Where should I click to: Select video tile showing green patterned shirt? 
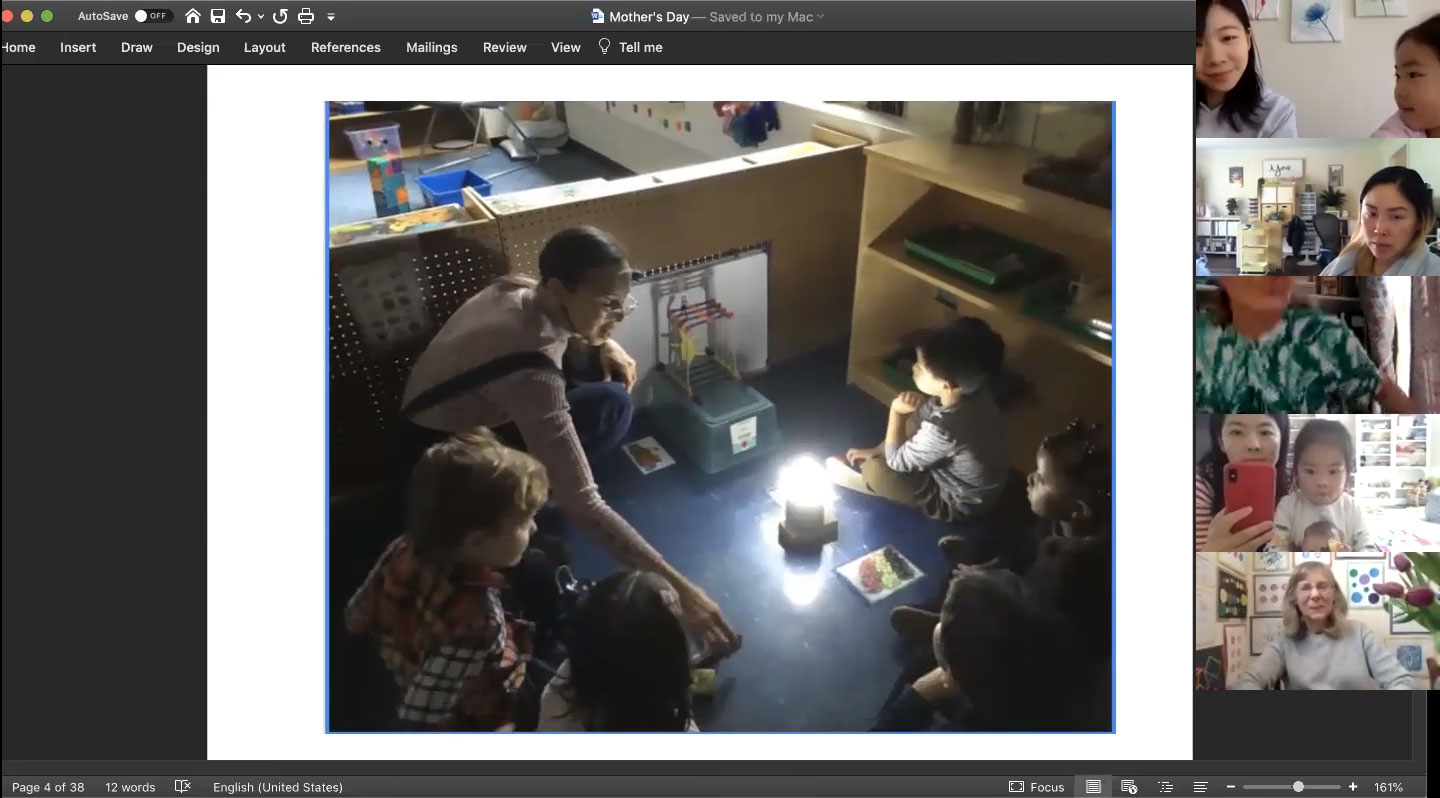pos(1317,345)
